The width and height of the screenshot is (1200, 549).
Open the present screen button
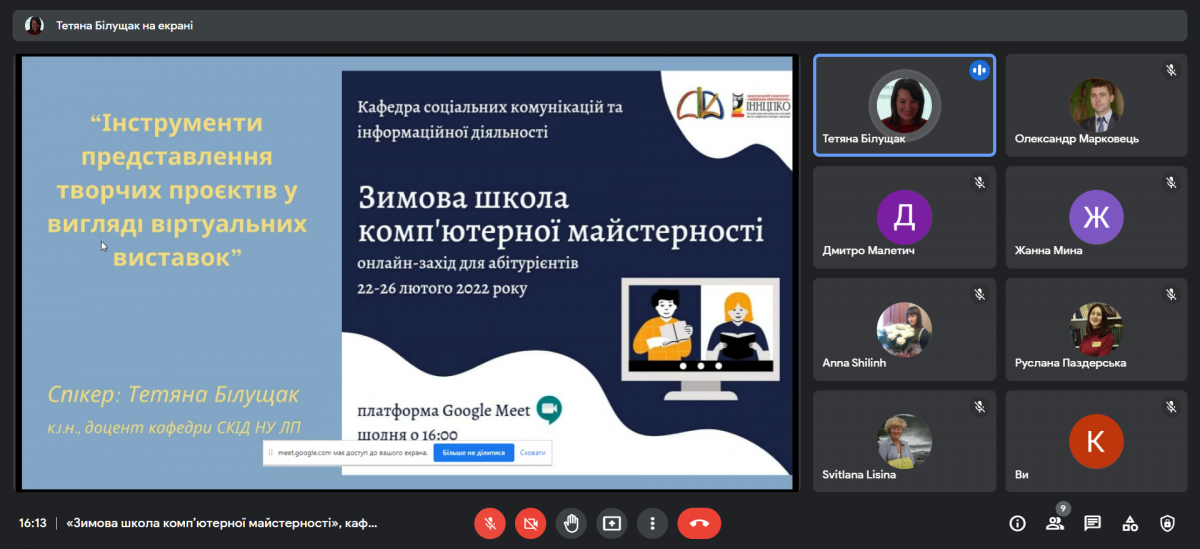612,523
